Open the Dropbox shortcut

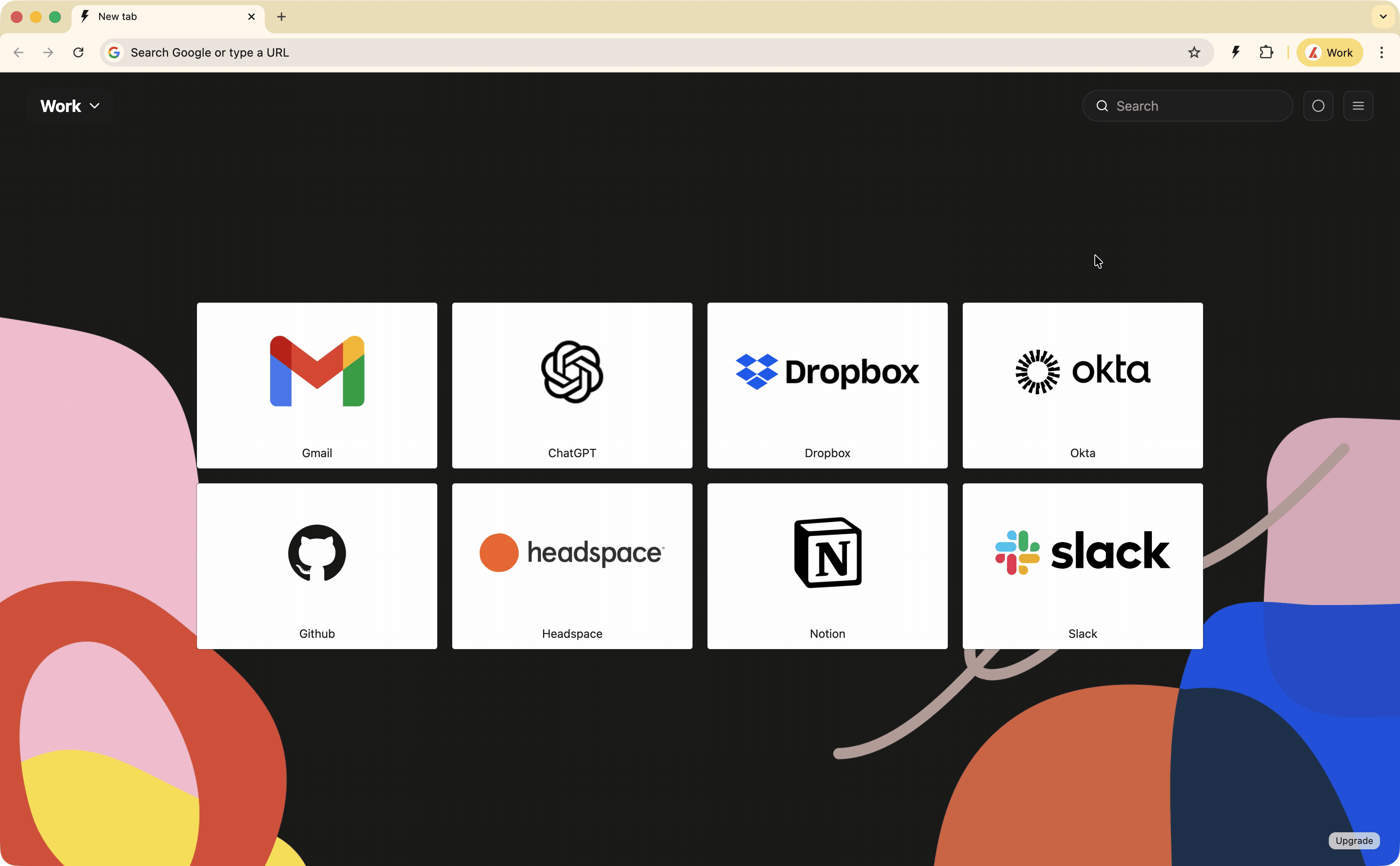tap(827, 385)
